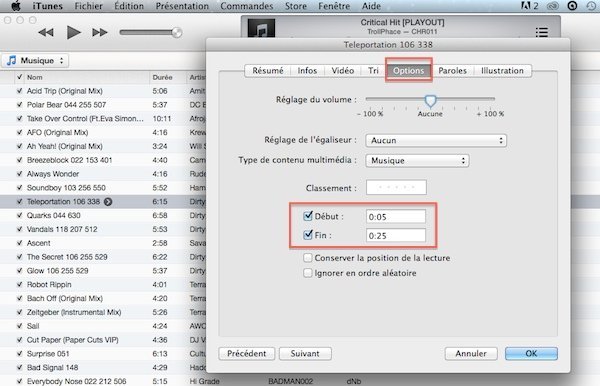The width and height of the screenshot is (600, 386).
Task: Skip forward to next track
Action: point(100,33)
